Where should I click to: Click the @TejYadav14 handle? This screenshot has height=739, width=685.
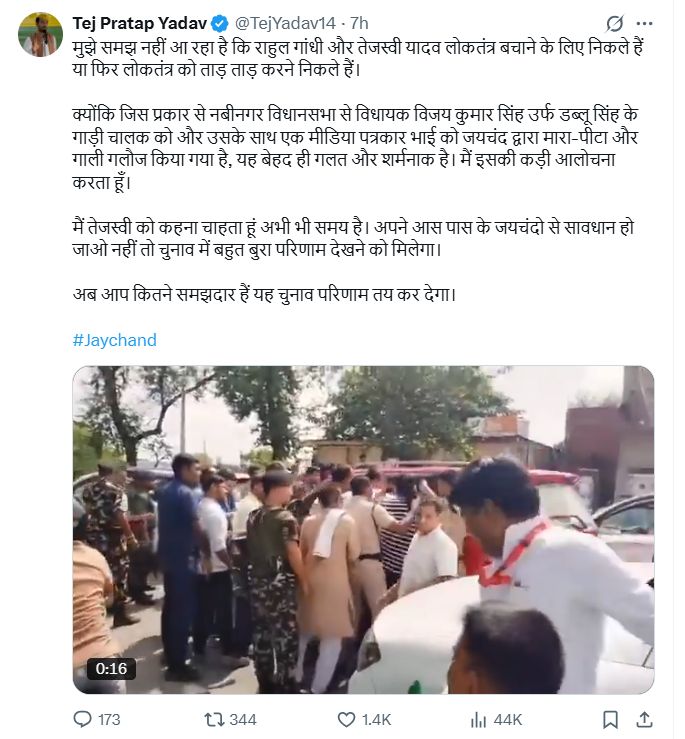tap(285, 23)
